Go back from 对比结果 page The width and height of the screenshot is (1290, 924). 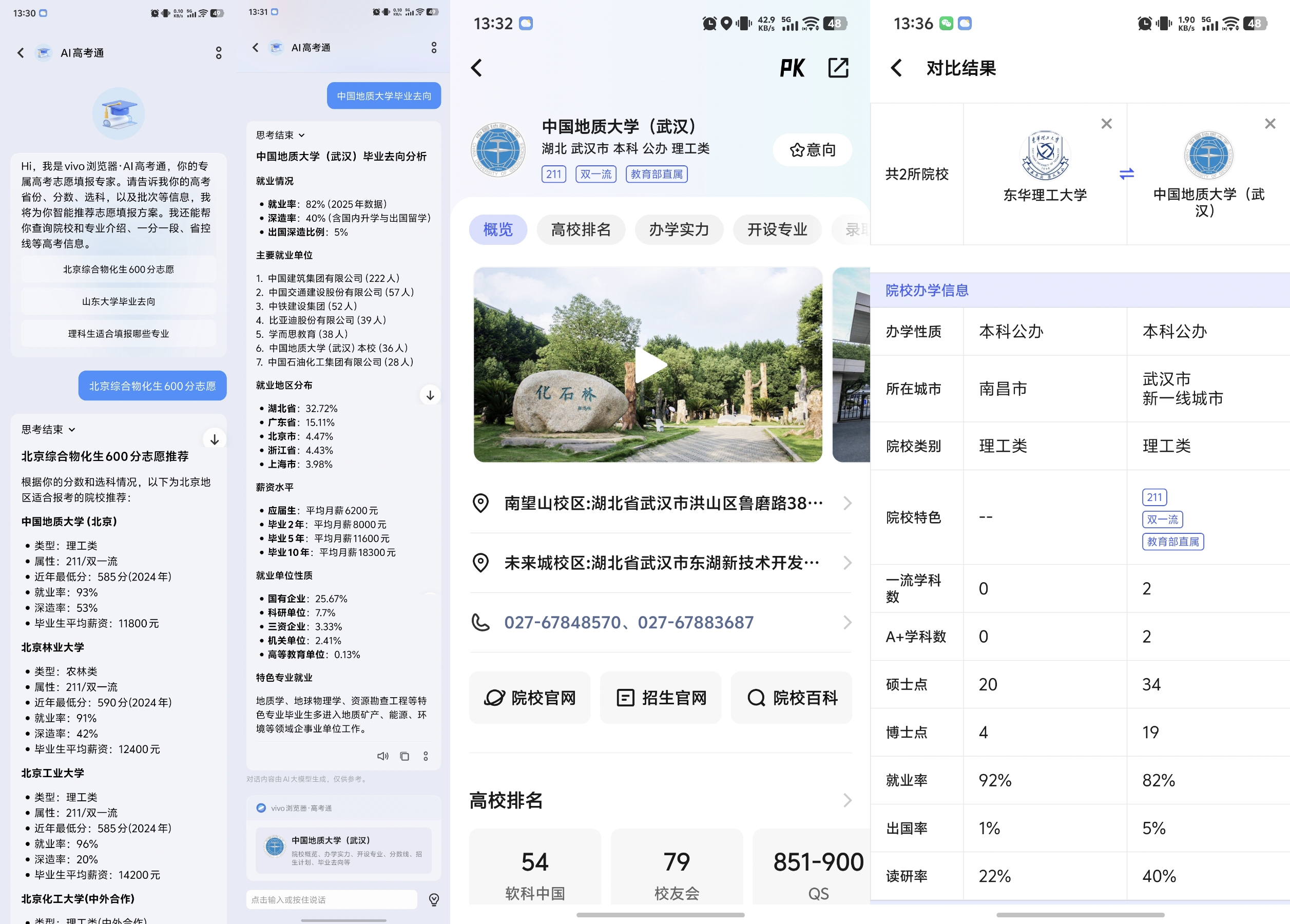tap(896, 68)
